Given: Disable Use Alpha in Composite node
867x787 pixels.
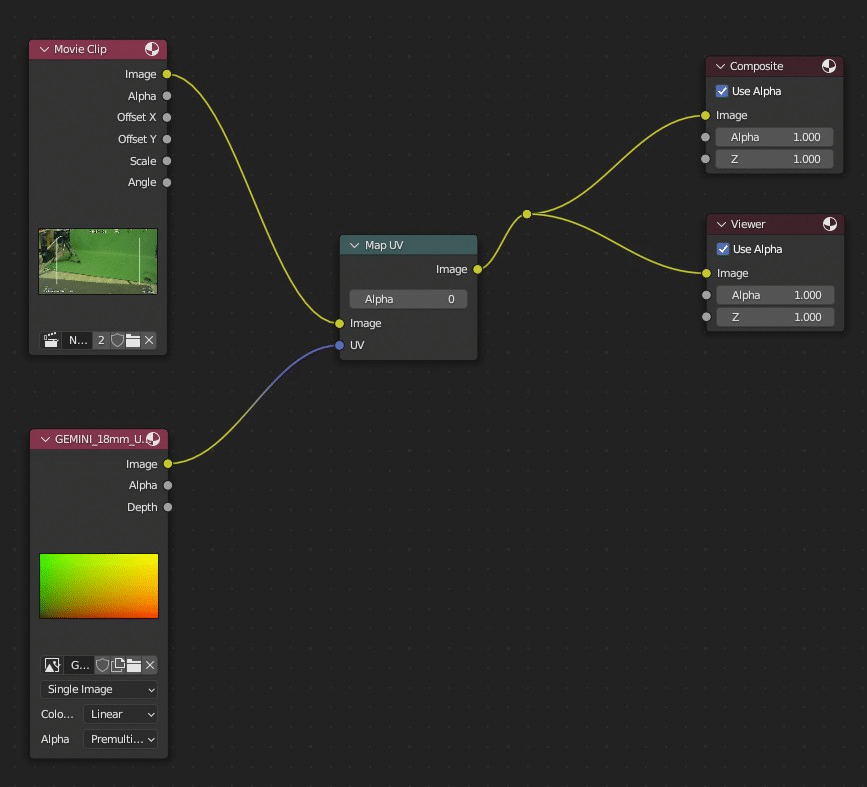Looking at the screenshot, I should point(722,91).
